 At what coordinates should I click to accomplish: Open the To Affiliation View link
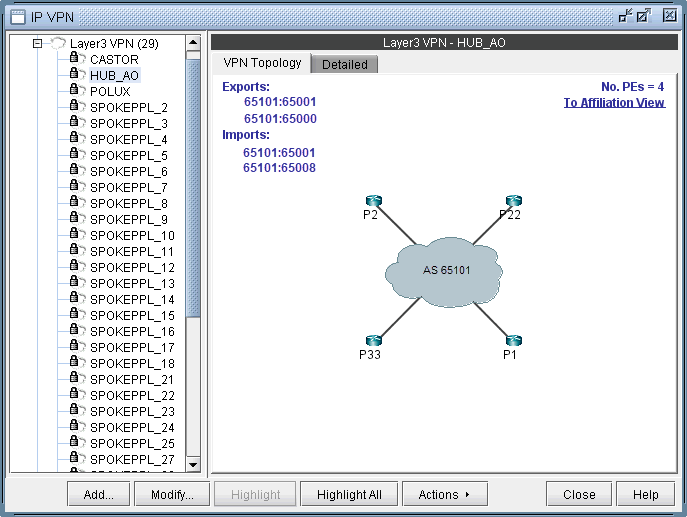(x=613, y=102)
